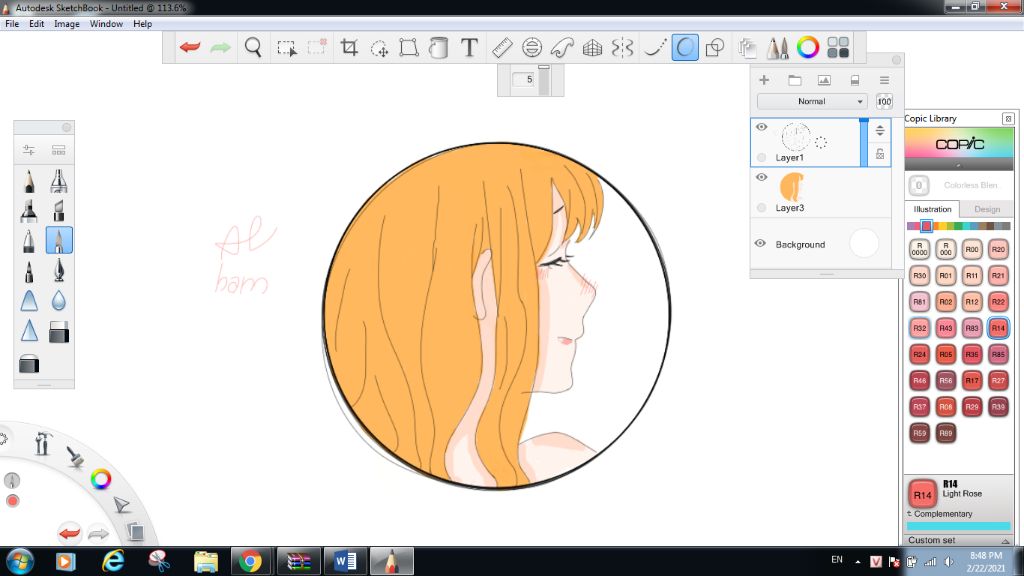Open the Help menu

point(142,24)
